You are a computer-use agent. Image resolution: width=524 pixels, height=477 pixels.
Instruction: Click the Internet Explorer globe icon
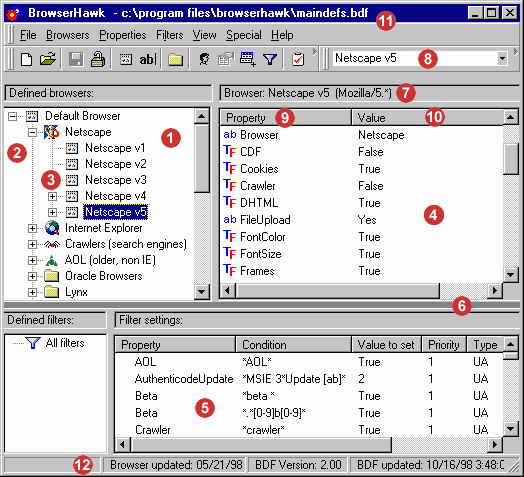coord(52,228)
